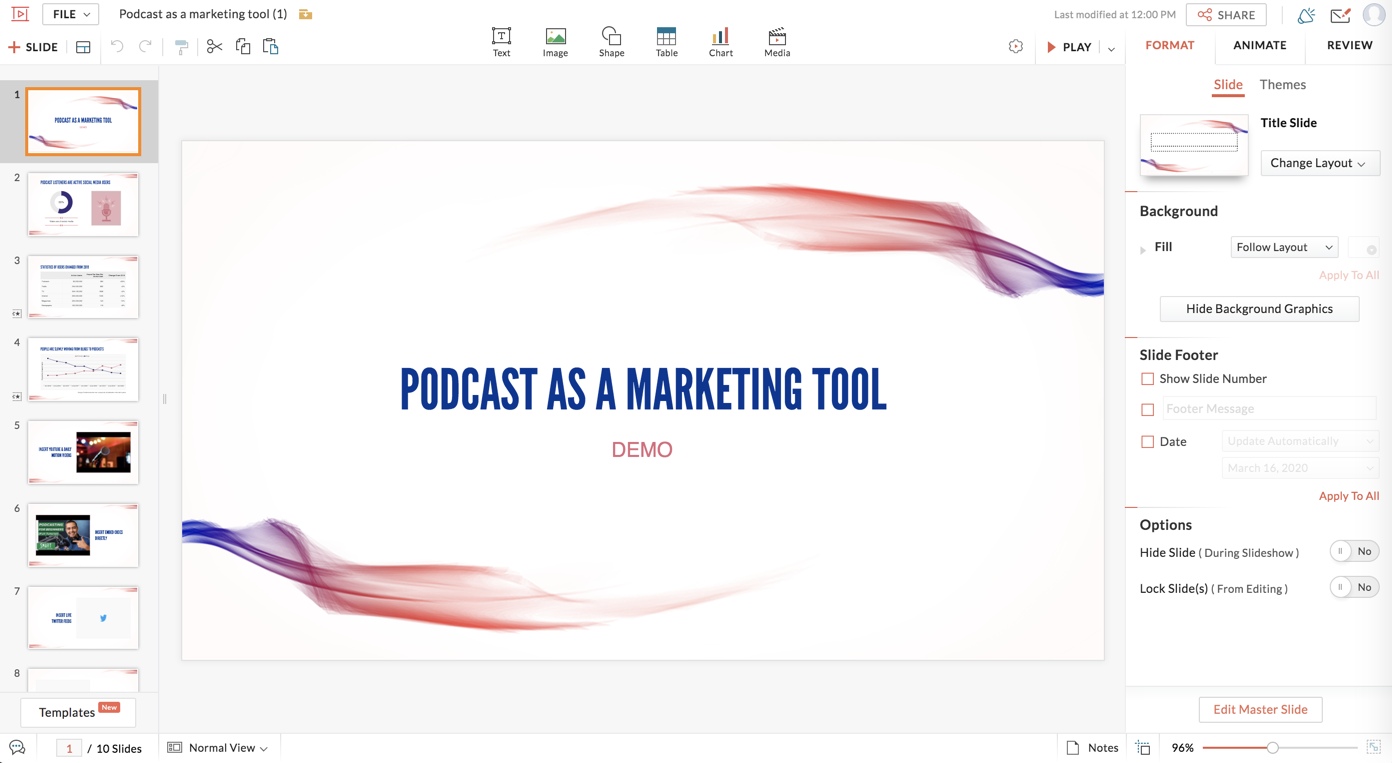This screenshot has width=1392, height=763.
Task: Select slide 5 thumbnail in the panel
Action: click(83, 452)
